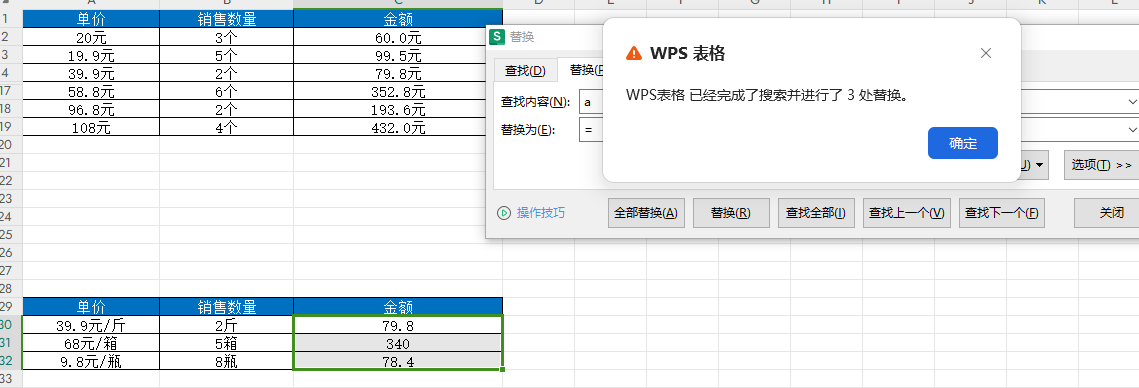Confirm the WPS alert with 确定
Viewport: 1139px width, 388px height.
(x=962, y=143)
